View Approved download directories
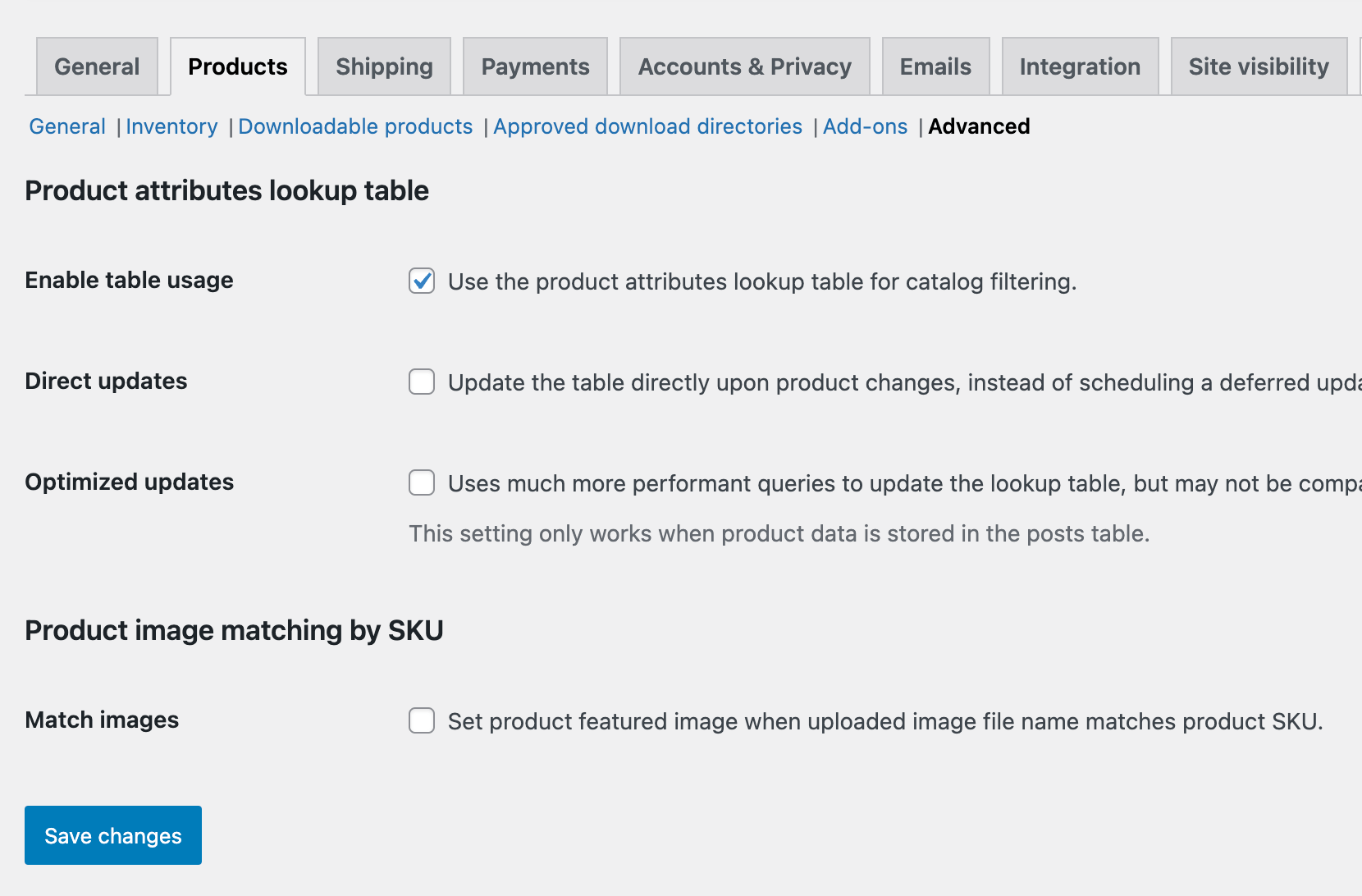 (x=647, y=126)
